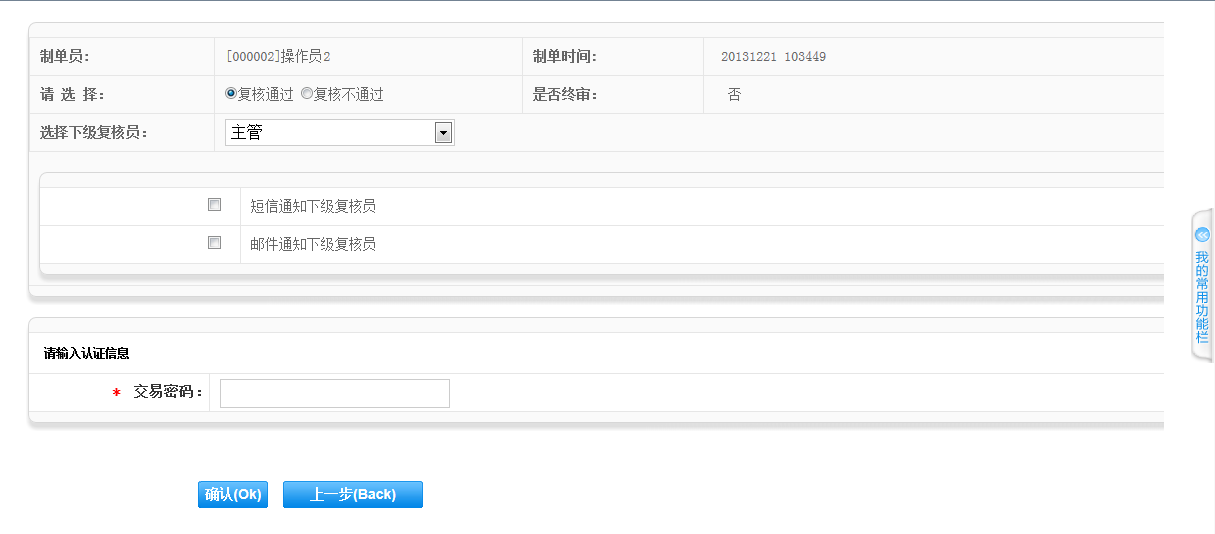Click the 制单员 field label
The image size is (1215, 534).
pyautogui.click(x=65, y=57)
